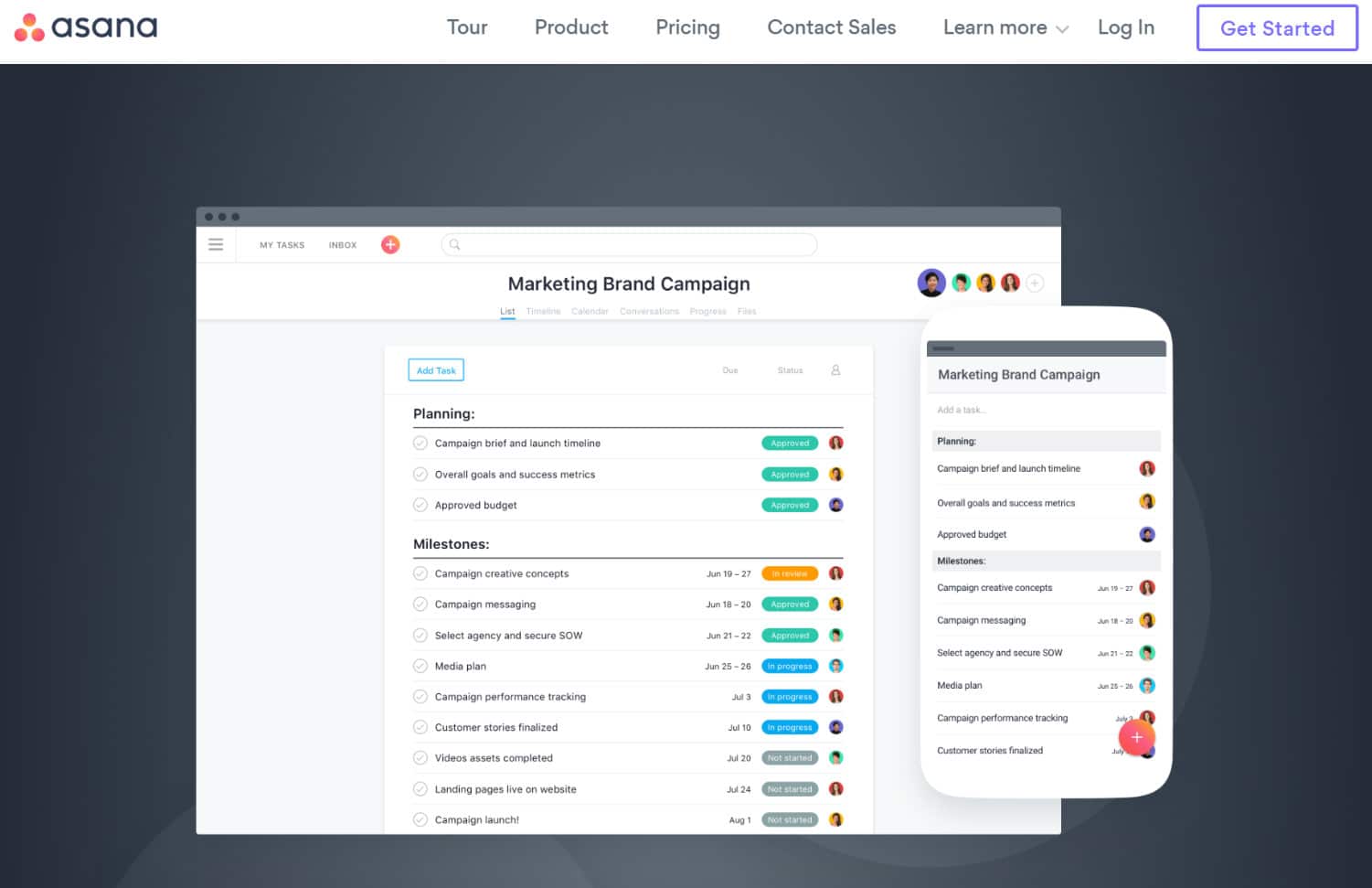
Task: Open the hamburger menu in app window
Action: pyautogui.click(x=216, y=244)
